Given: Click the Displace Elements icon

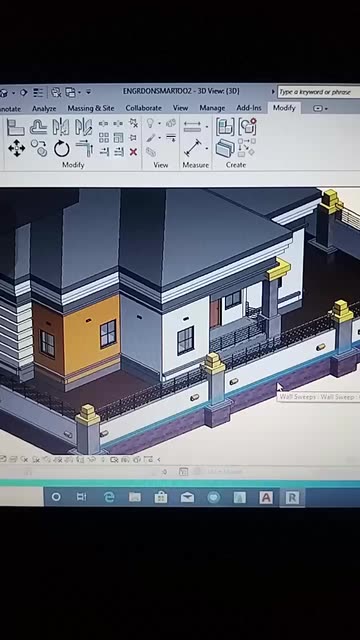Looking at the screenshot, I should (171, 123).
